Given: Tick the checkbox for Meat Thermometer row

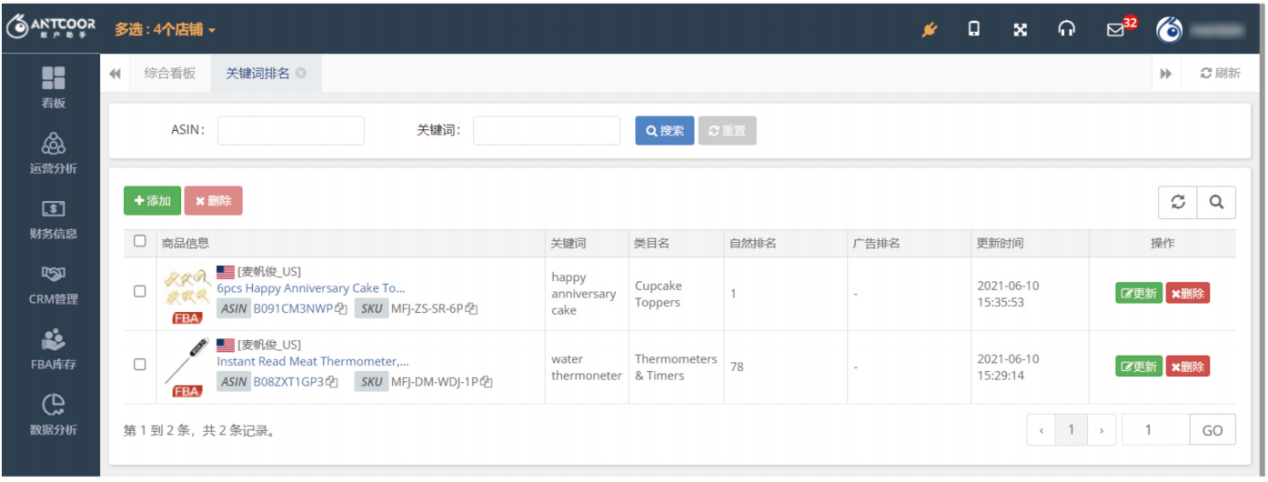Looking at the screenshot, I should point(140,365).
